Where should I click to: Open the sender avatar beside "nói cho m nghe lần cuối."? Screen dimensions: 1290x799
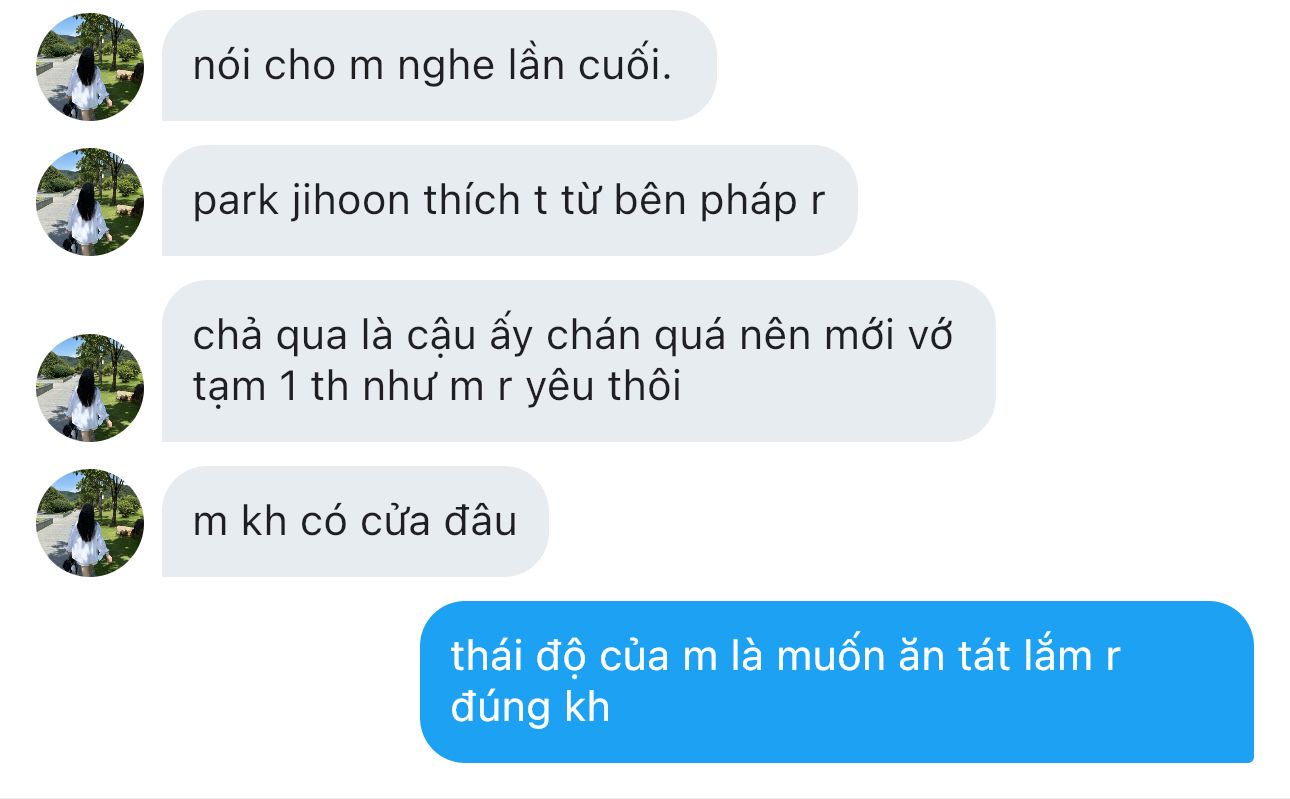coord(90,66)
